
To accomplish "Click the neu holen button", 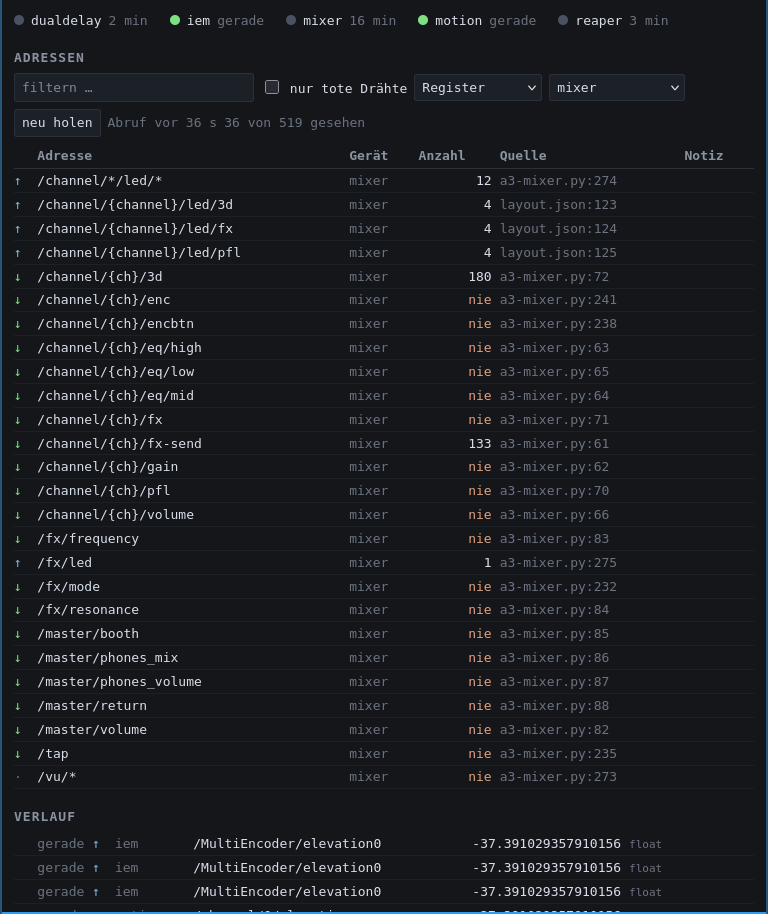I will [57, 123].
